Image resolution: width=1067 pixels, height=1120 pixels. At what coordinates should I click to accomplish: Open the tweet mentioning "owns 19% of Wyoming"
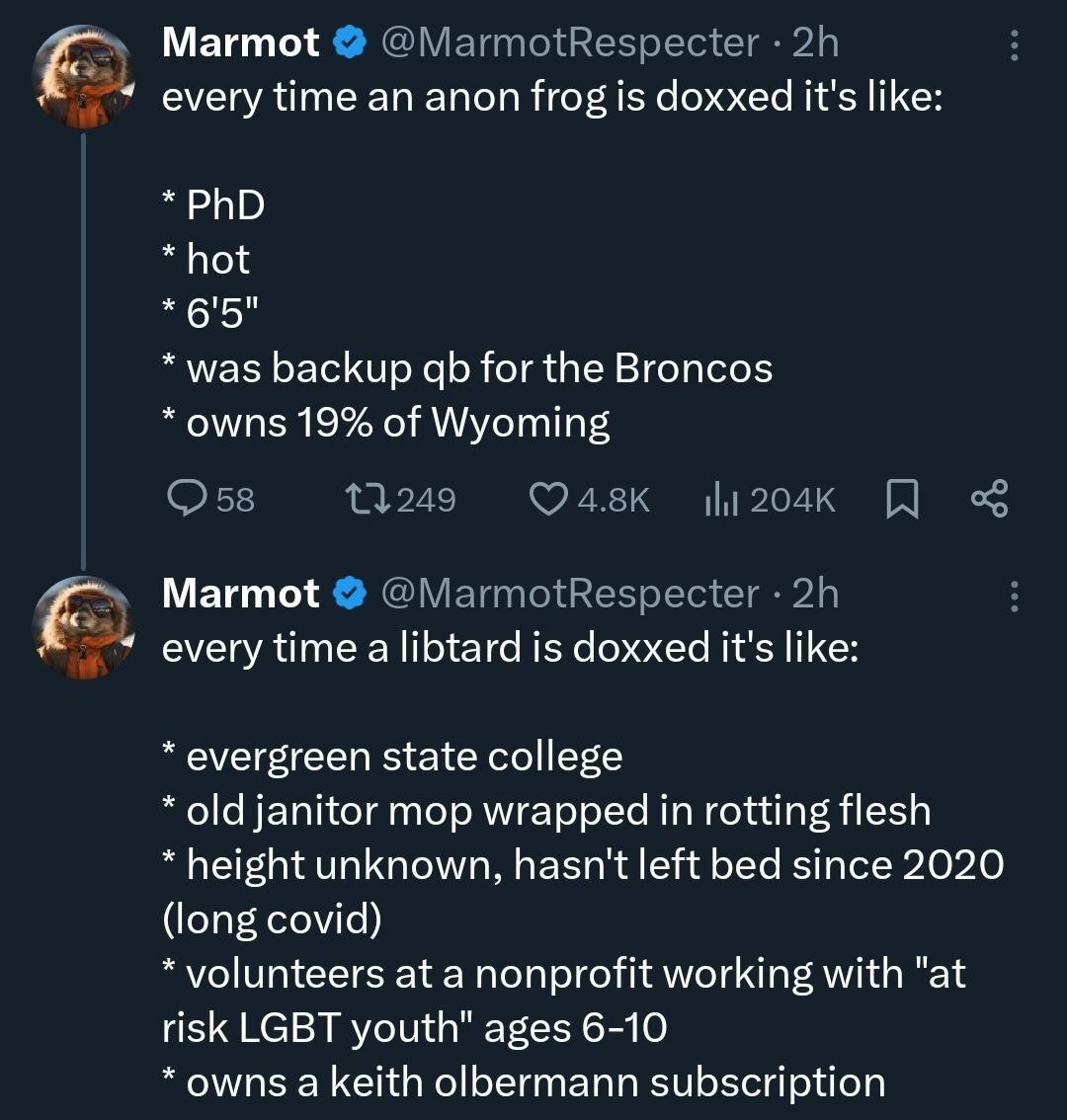click(x=397, y=423)
